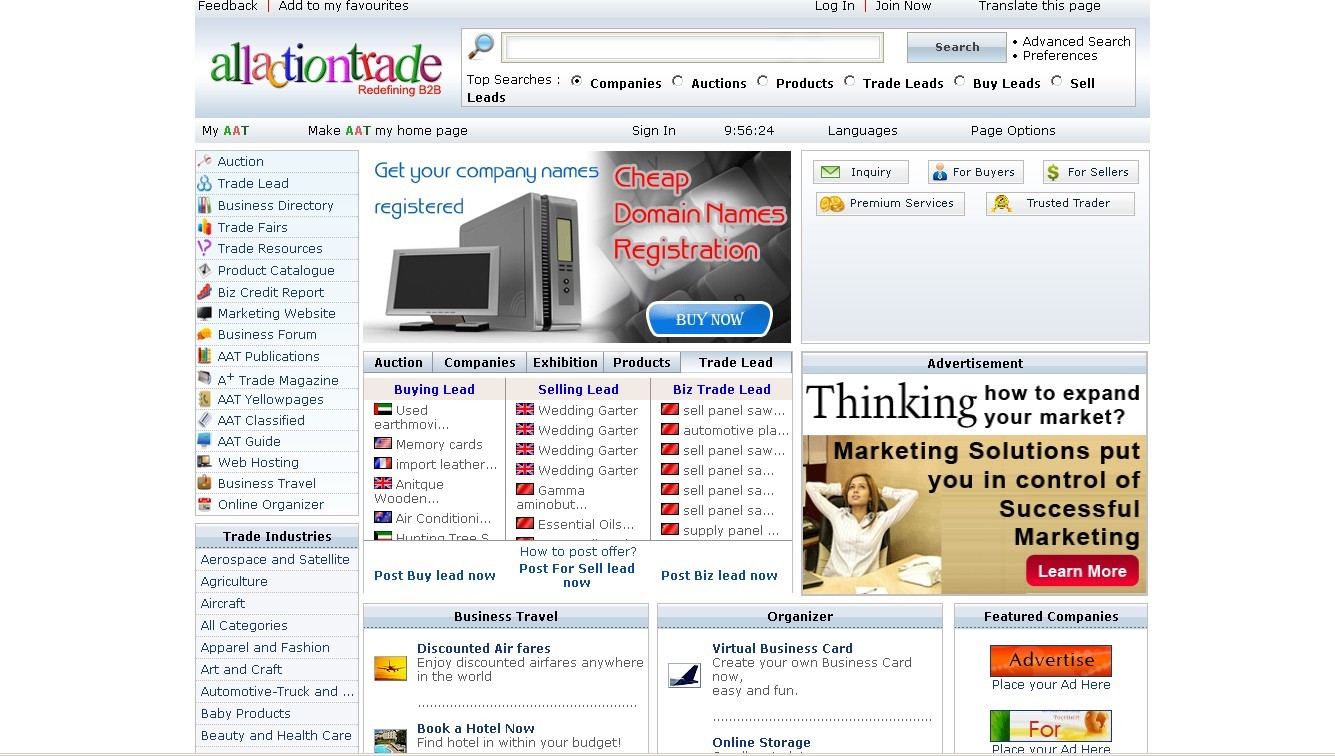Click the A+ Trade Magazine icon
This screenshot has width=1335, height=756.
point(205,379)
